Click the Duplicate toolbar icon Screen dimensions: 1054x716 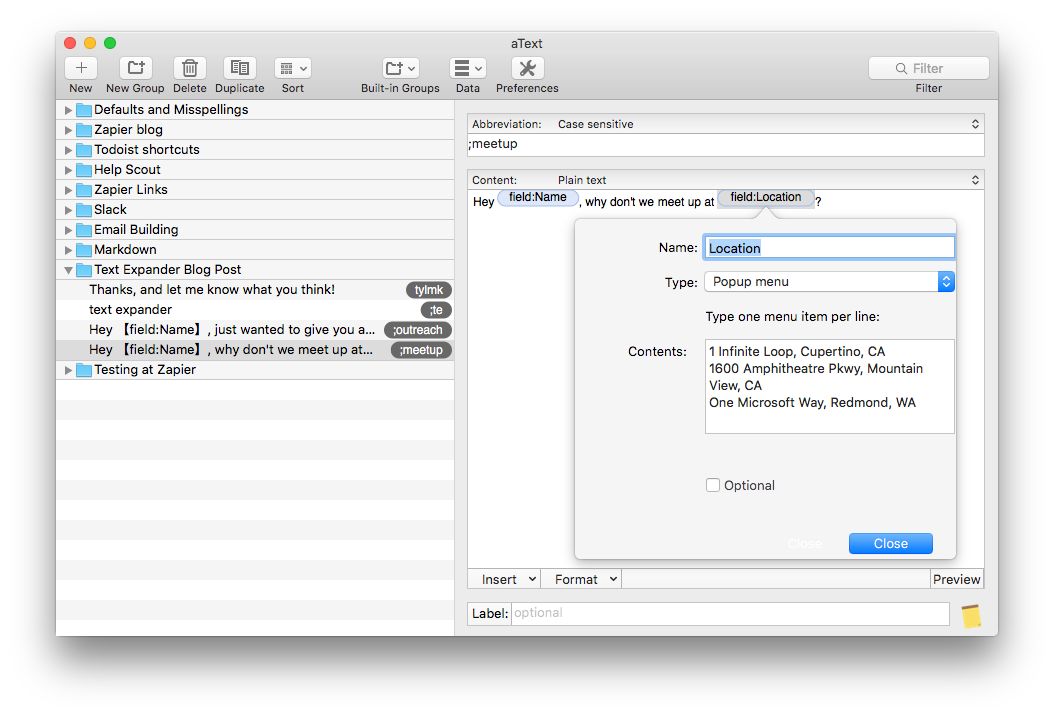tap(239, 68)
